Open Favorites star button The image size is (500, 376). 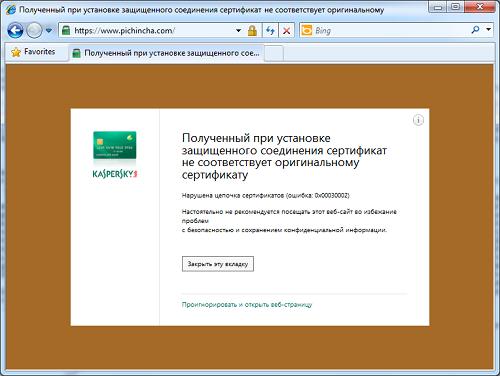coord(33,52)
